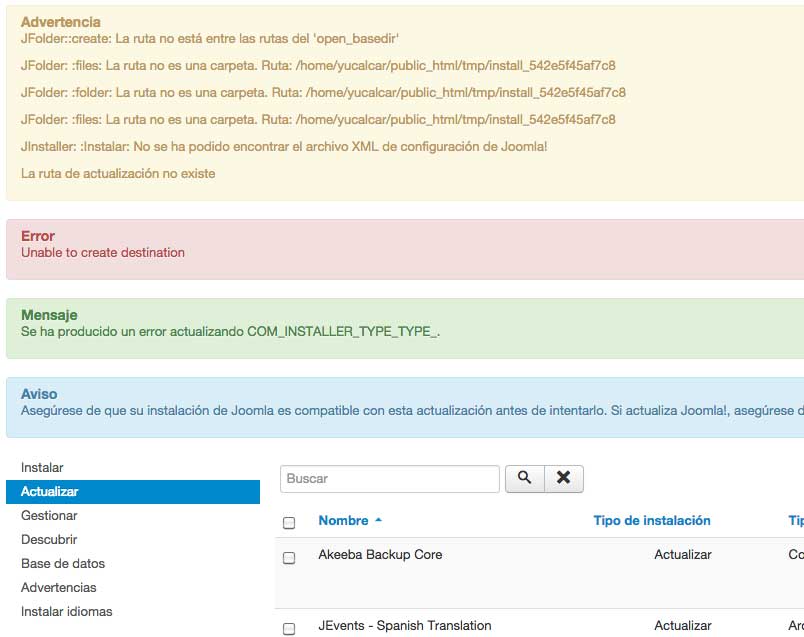The height and width of the screenshot is (637, 804).
Task: Sort table by Nombre column
Action: tap(344, 521)
